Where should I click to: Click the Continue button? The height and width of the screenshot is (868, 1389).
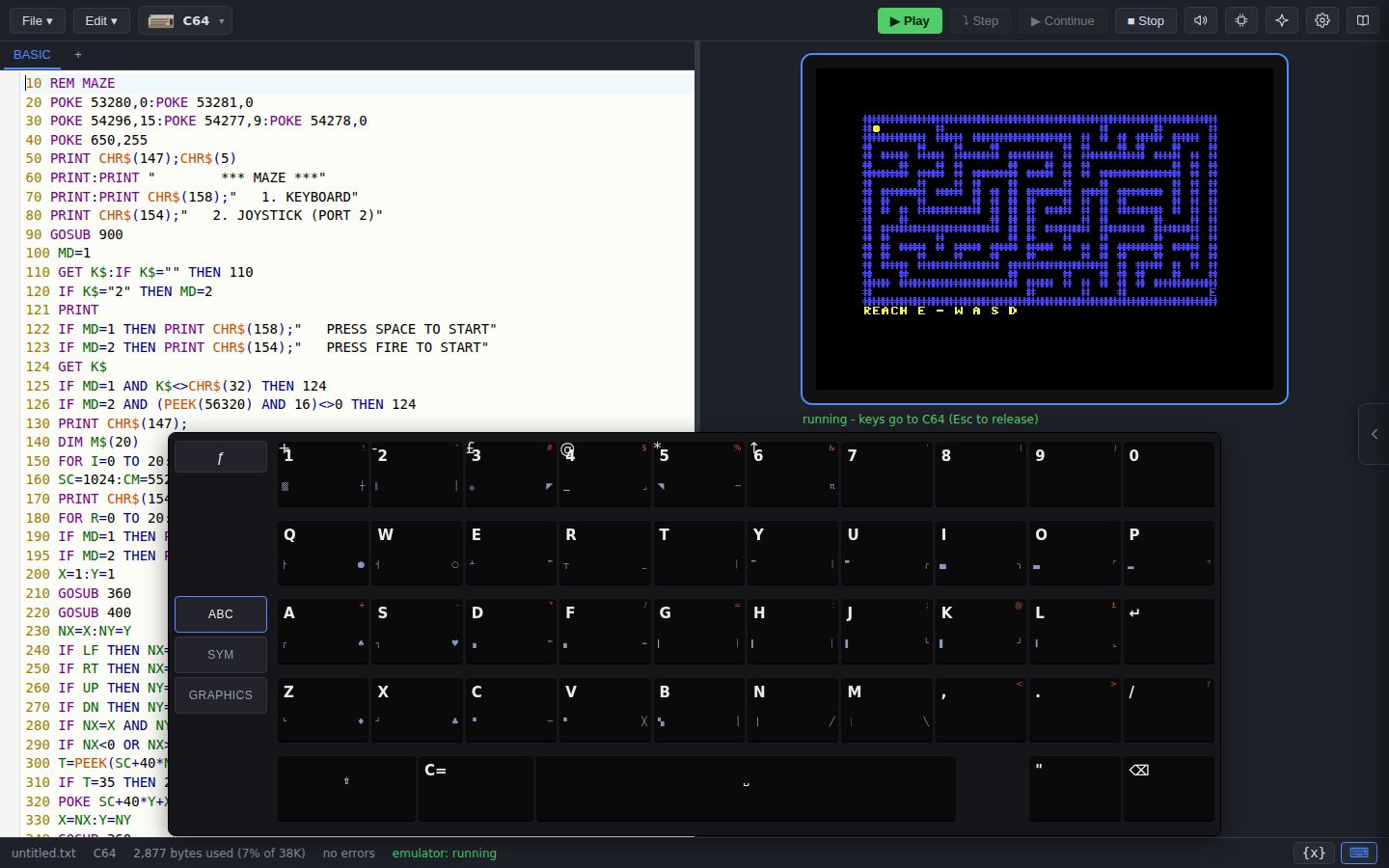pos(1063,20)
